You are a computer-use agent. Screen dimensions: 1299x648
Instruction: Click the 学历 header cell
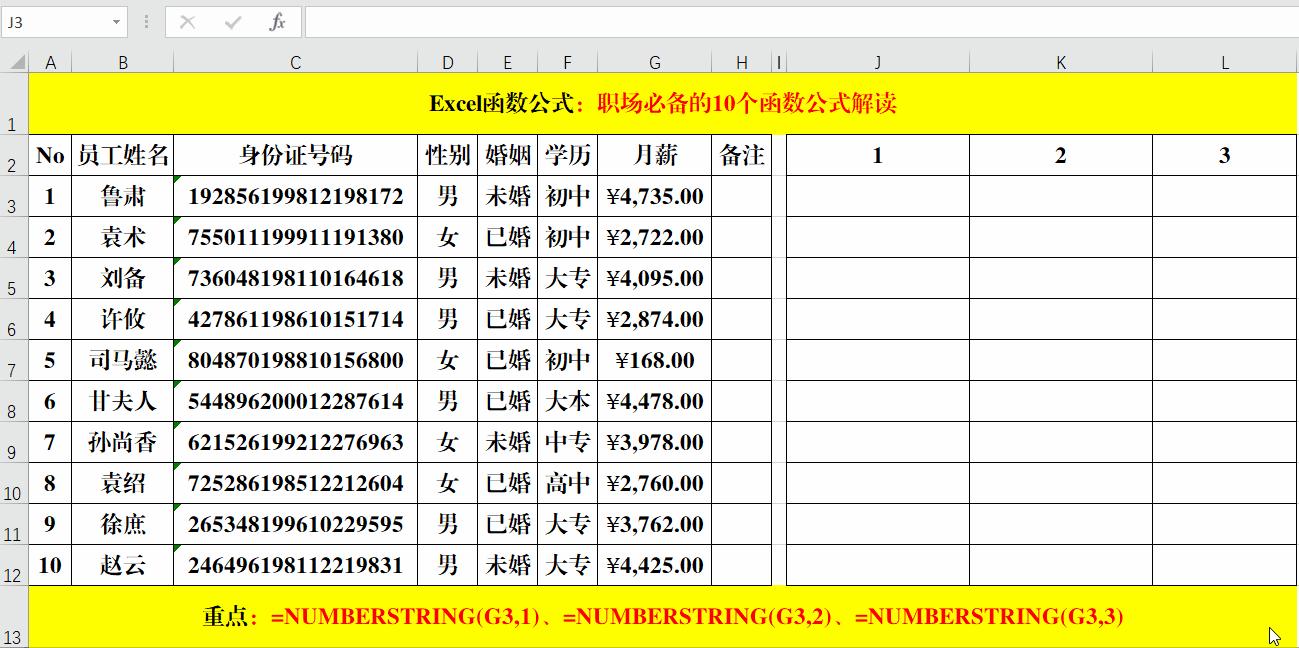[567, 155]
